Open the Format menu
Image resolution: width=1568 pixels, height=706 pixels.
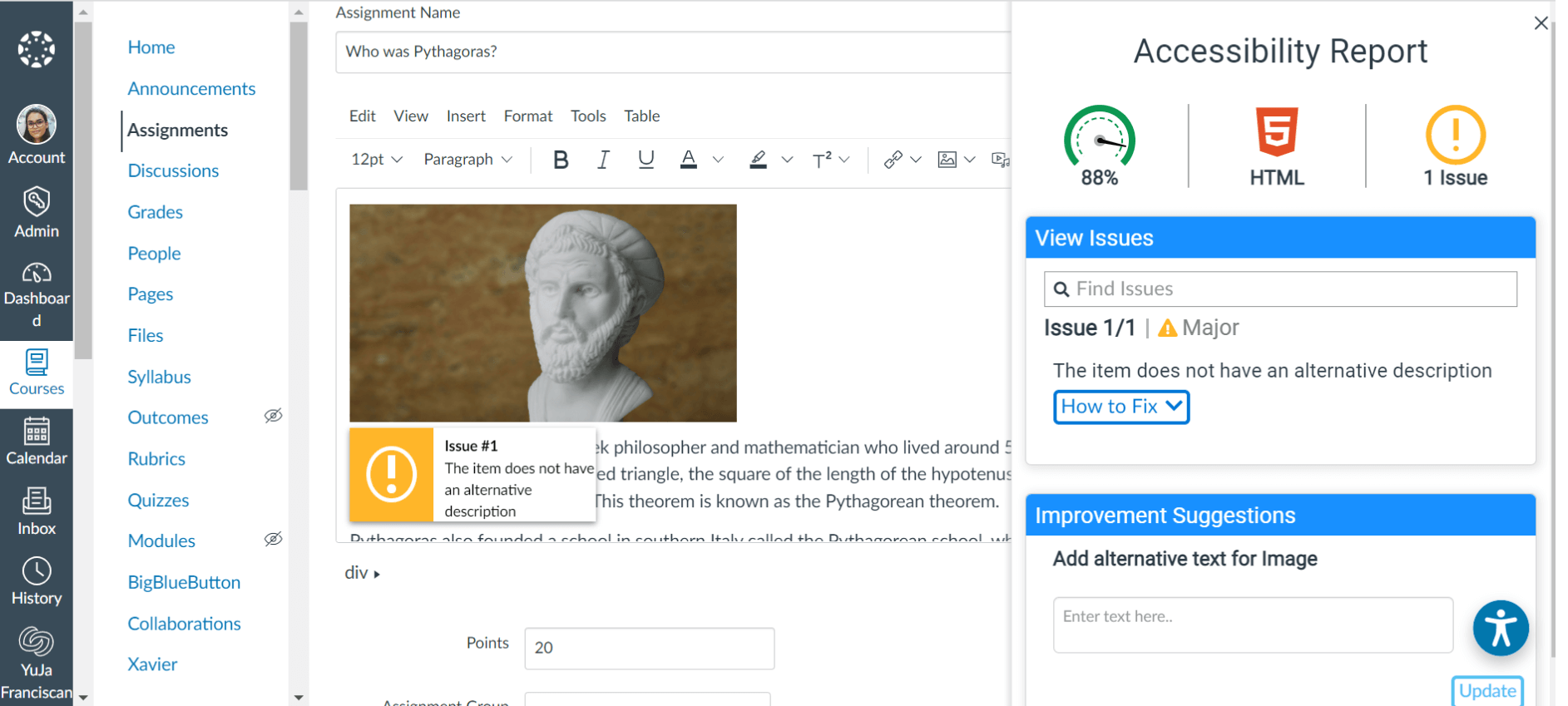click(x=527, y=116)
